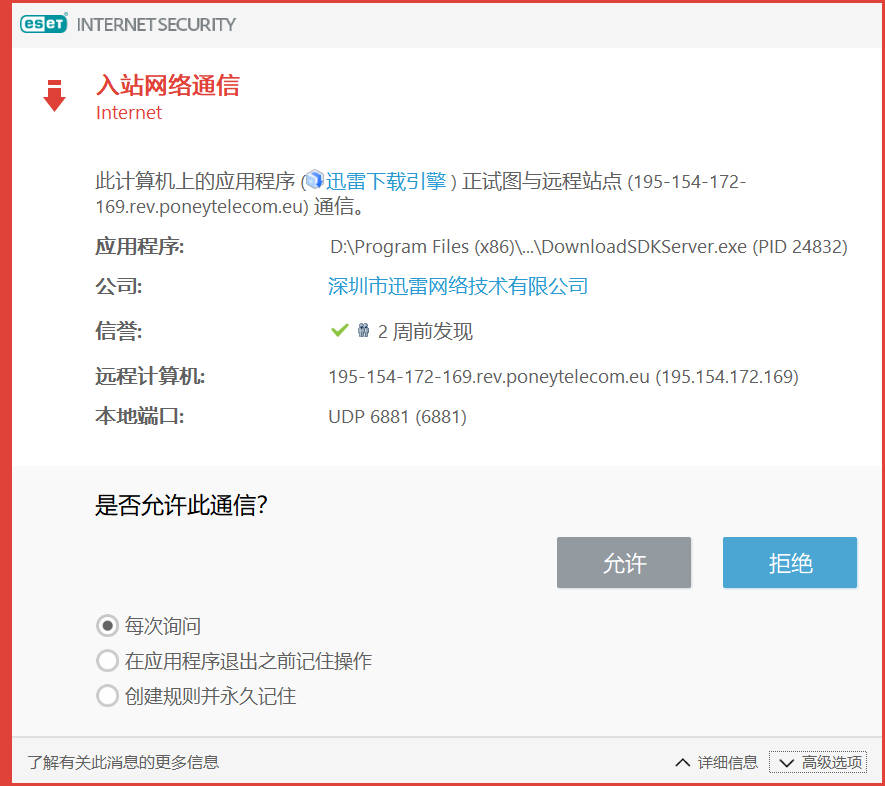
Task: Click the INTERNET SECURITY product title
Action: [156, 23]
